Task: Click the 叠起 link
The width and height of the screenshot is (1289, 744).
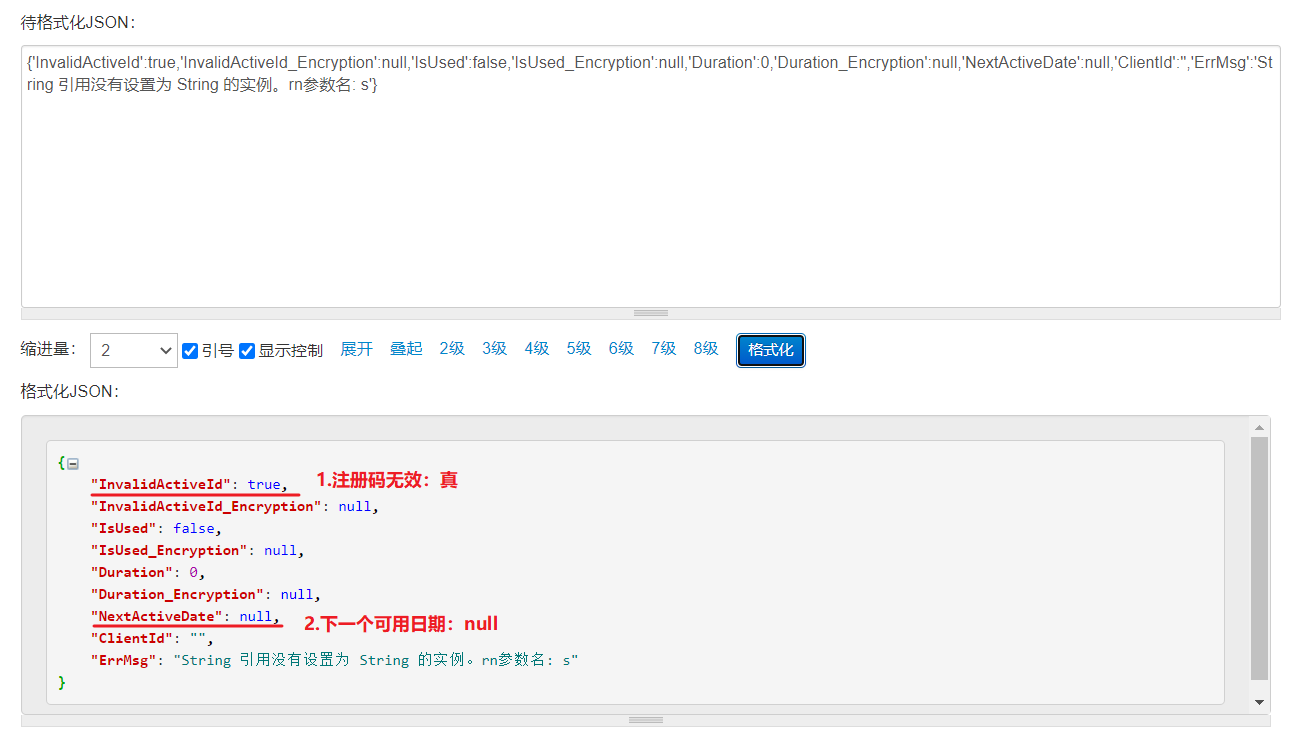Action: (406, 349)
